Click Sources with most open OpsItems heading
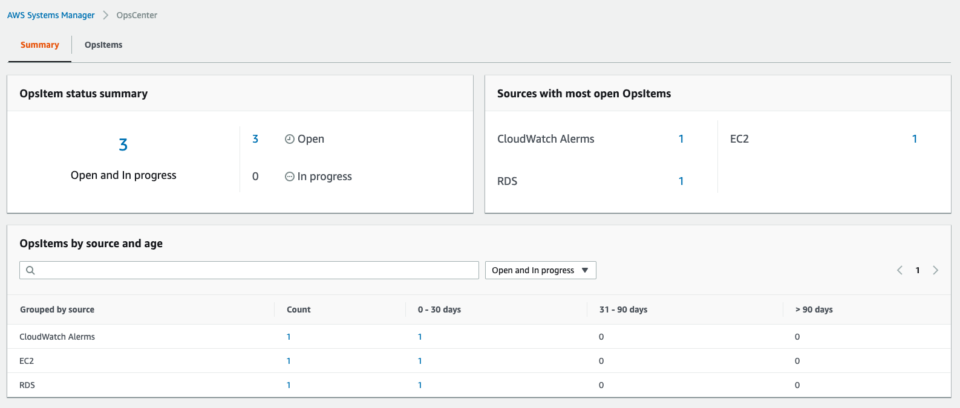This screenshot has height=408, width=960. [584, 94]
